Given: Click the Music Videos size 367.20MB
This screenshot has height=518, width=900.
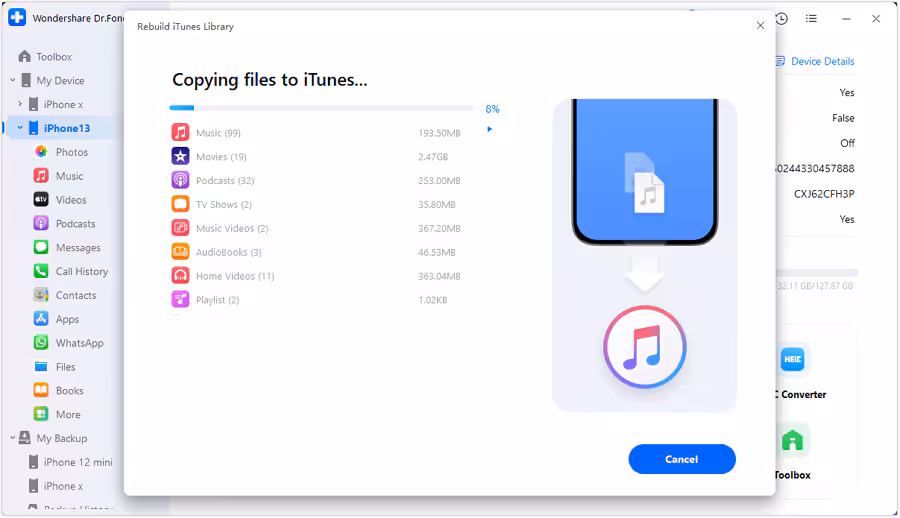Looking at the screenshot, I should [x=439, y=229].
